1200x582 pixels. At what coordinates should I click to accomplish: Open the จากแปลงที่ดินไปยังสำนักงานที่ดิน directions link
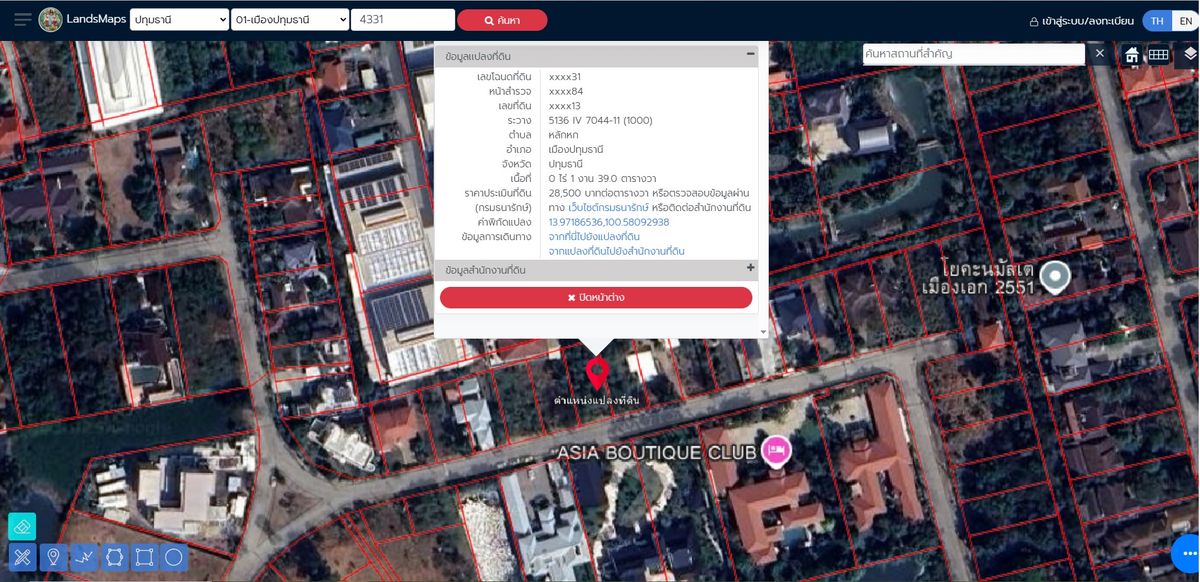(616, 252)
